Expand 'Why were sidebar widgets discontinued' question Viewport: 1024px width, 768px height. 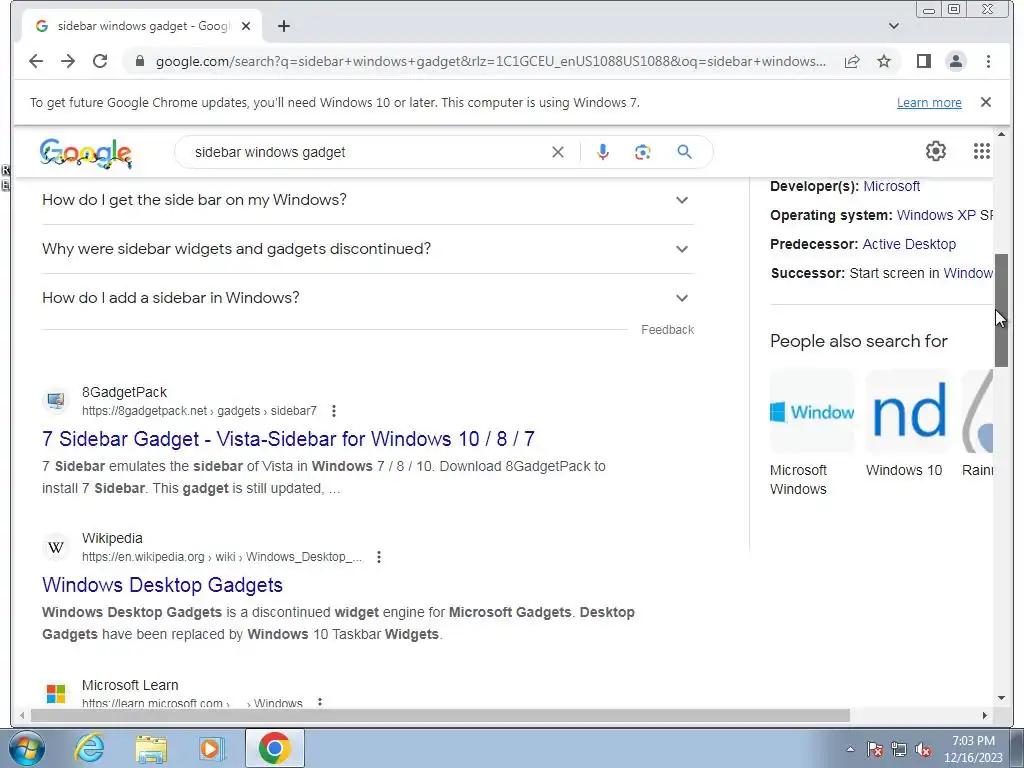click(x=367, y=249)
